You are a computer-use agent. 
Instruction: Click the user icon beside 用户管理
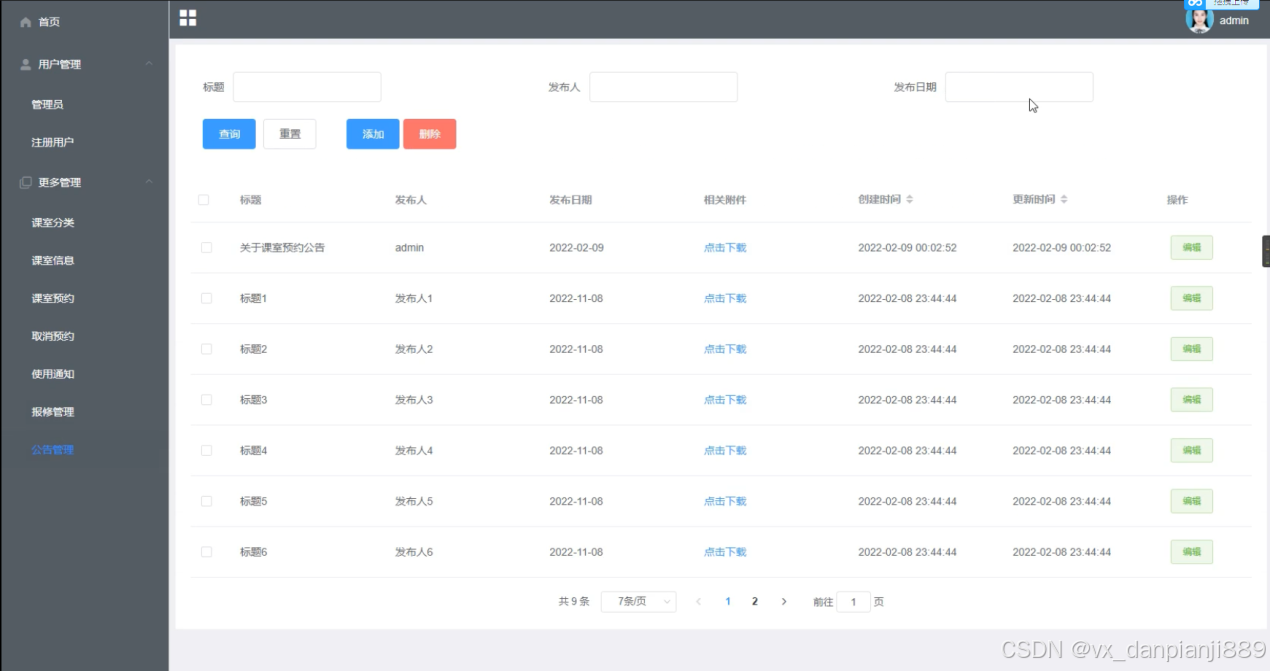point(26,64)
